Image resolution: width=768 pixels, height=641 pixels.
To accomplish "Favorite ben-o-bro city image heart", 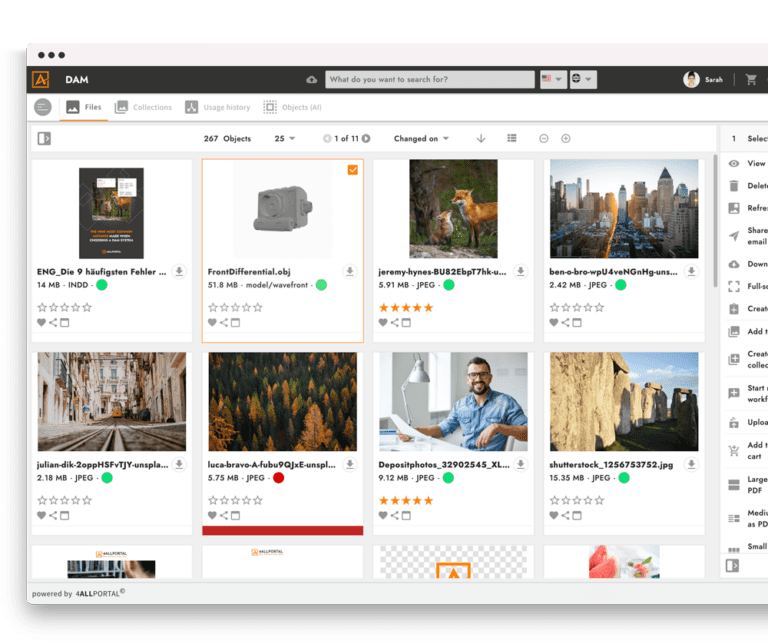I will click(553, 323).
